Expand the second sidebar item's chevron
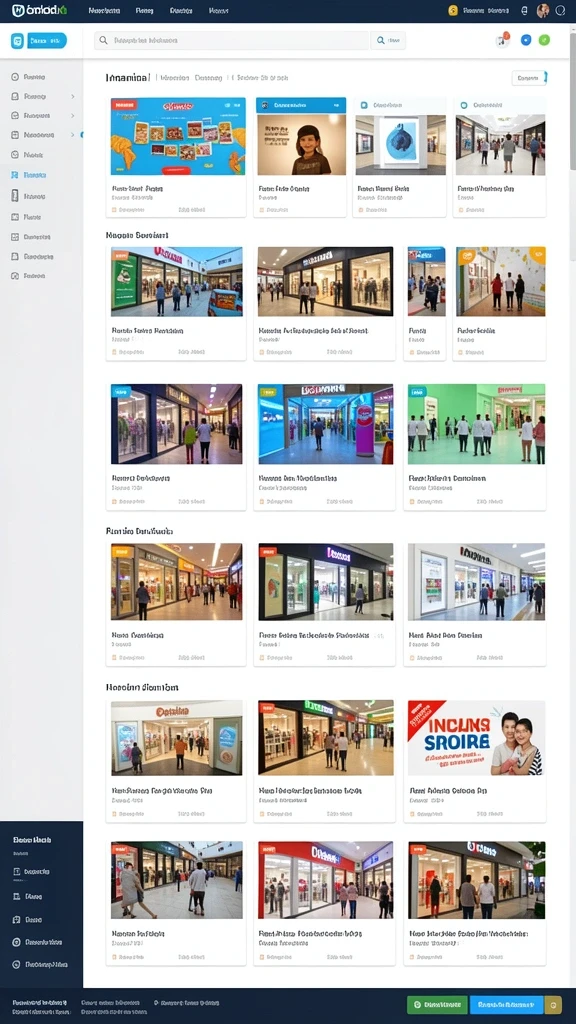The height and width of the screenshot is (1024, 576). pyautogui.click(x=72, y=97)
